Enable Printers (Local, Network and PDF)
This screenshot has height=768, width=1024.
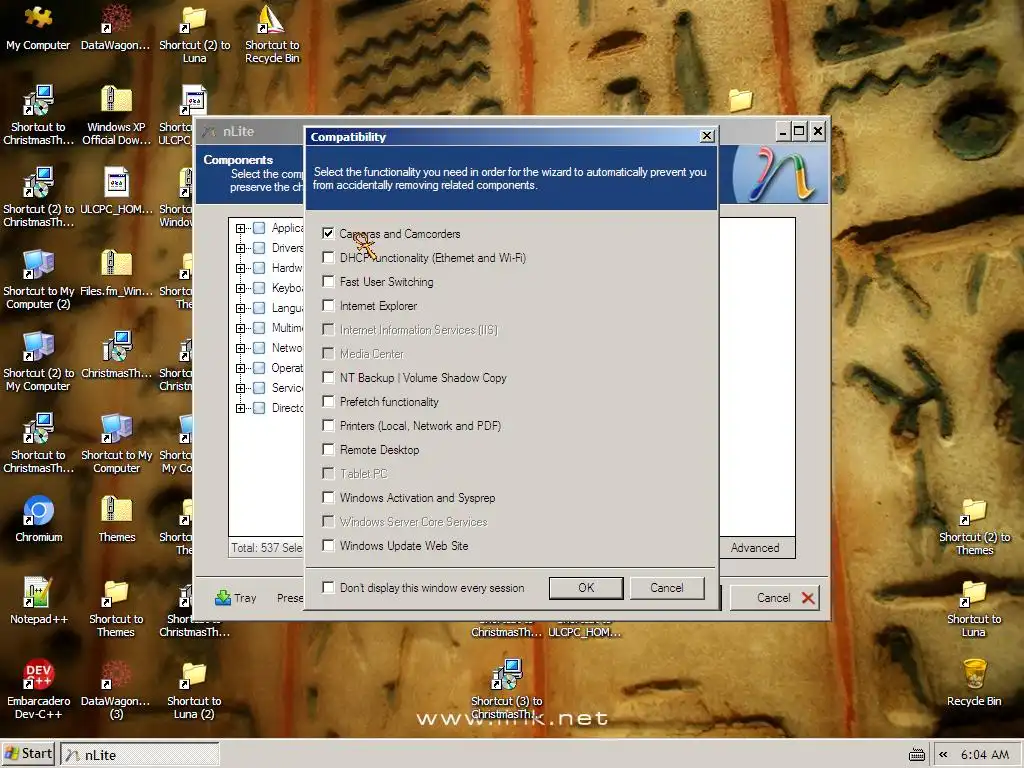pyautogui.click(x=328, y=426)
